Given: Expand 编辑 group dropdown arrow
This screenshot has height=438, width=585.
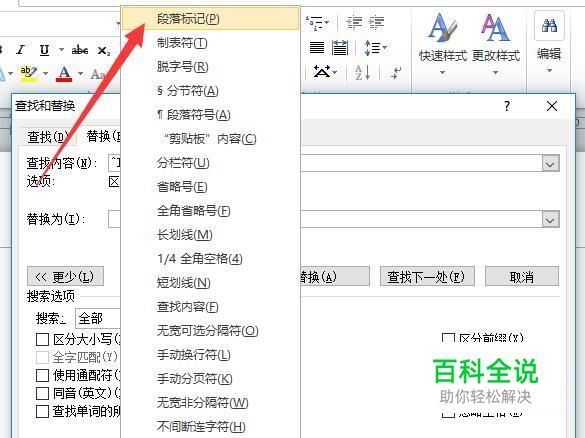Looking at the screenshot, I should pos(549,70).
